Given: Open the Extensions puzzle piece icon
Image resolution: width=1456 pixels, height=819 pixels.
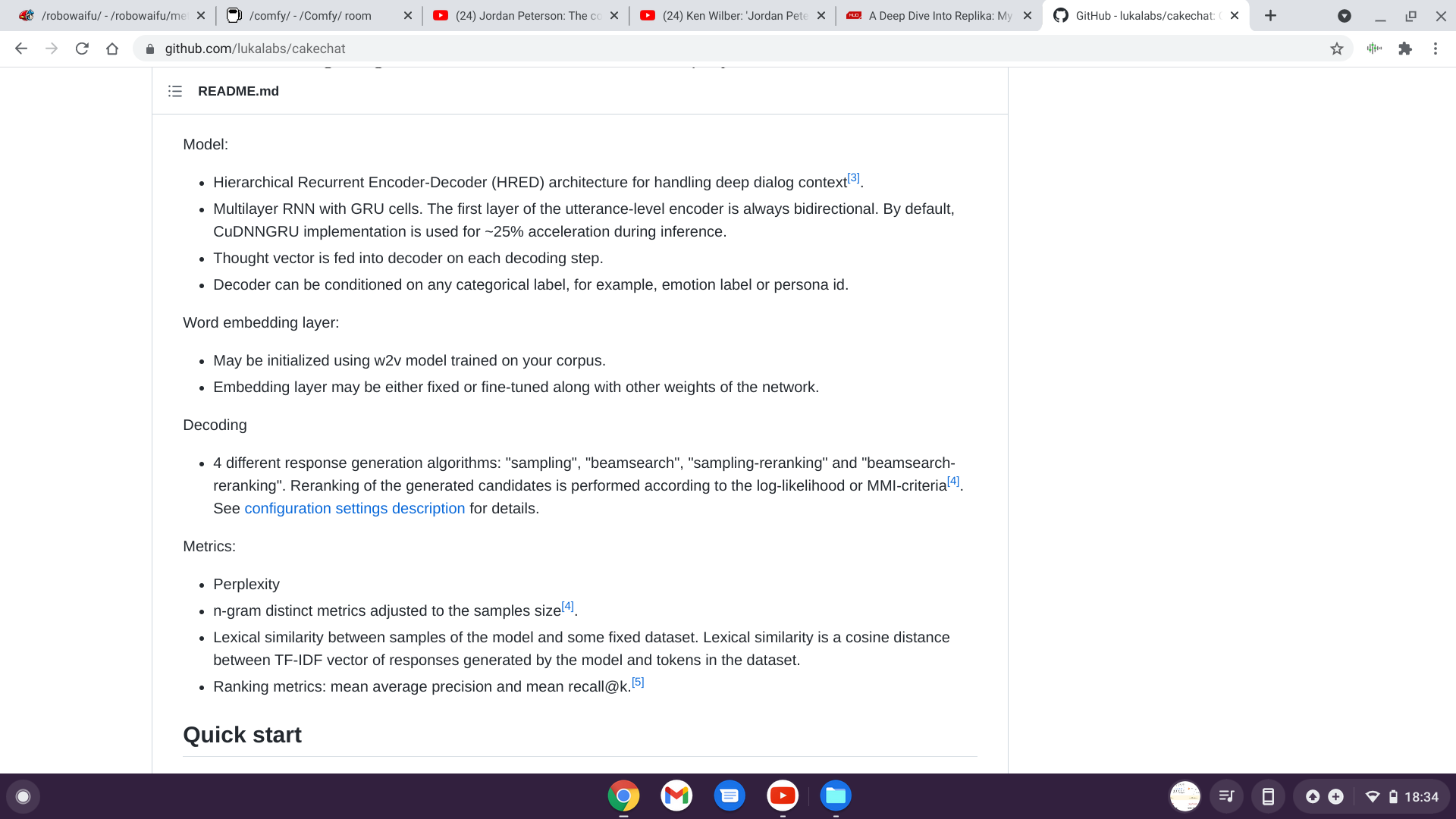Looking at the screenshot, I should click(1405, 49).
